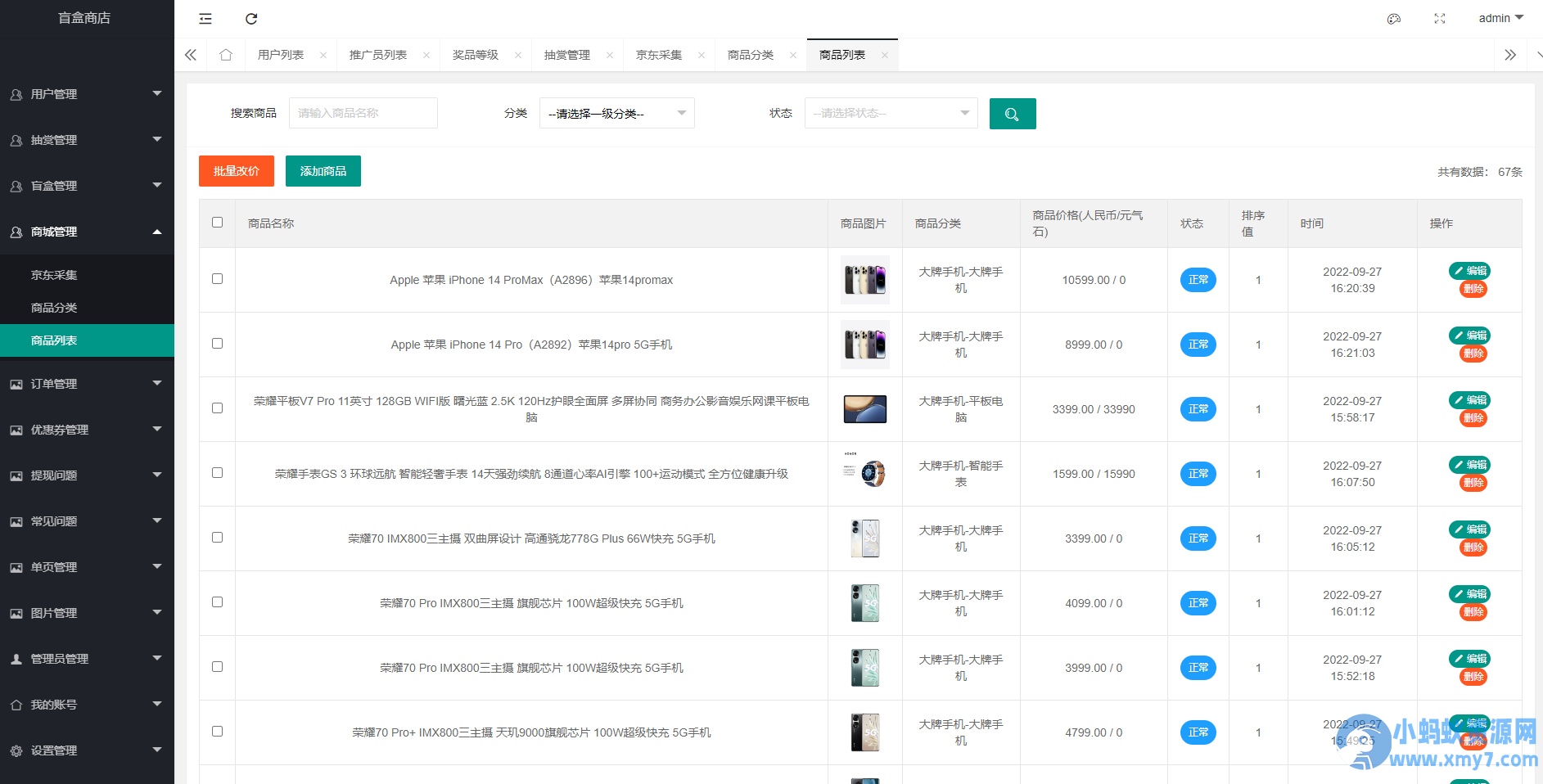This screenshot has width=1543, height=784.
Task: Click the 添加商品 button
Action: click(x=323, y=171)
